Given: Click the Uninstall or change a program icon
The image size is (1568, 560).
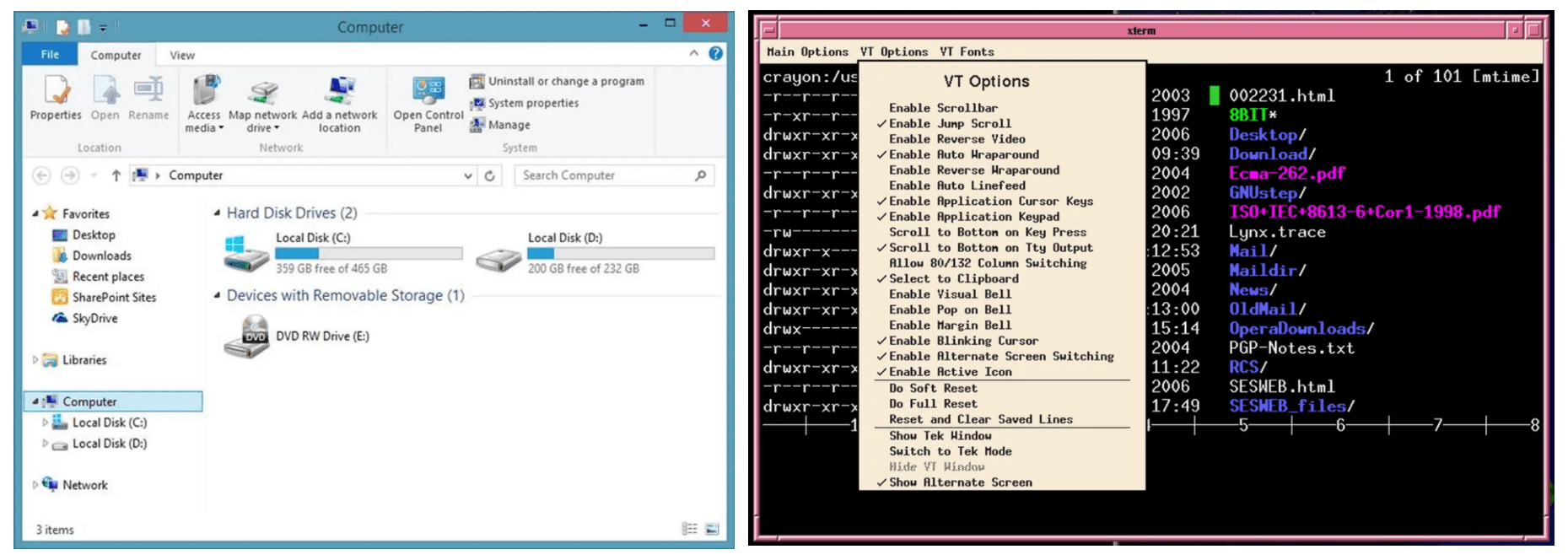Looking at the screenshot, I should click(x=477, y=81).
